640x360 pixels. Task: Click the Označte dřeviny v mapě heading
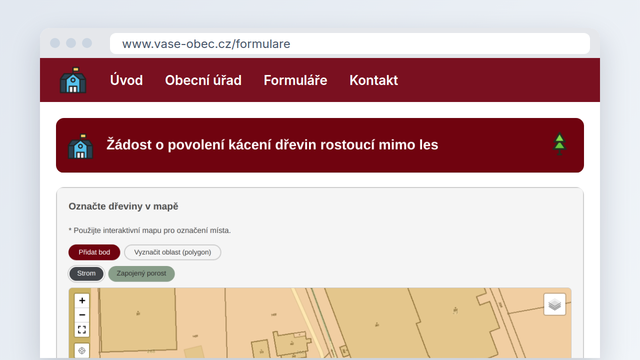click(x=123, y=207)
